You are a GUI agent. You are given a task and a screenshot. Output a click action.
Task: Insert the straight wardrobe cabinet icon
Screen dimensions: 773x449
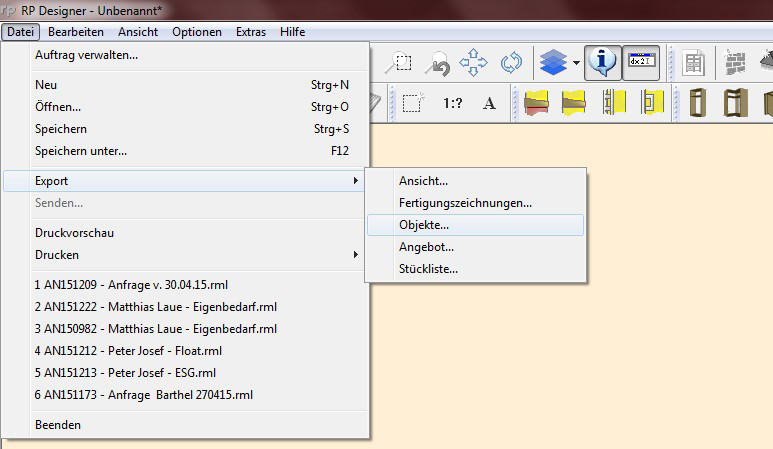point(698,103)
